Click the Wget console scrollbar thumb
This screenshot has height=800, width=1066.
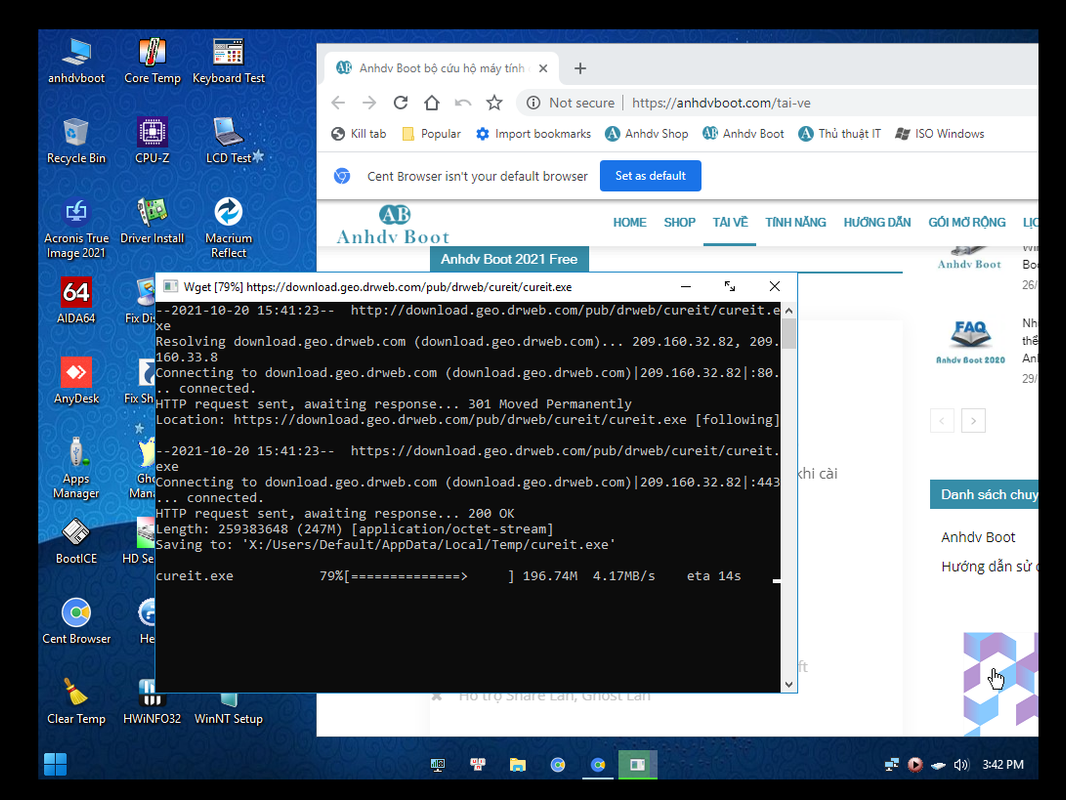coord(789,334)
